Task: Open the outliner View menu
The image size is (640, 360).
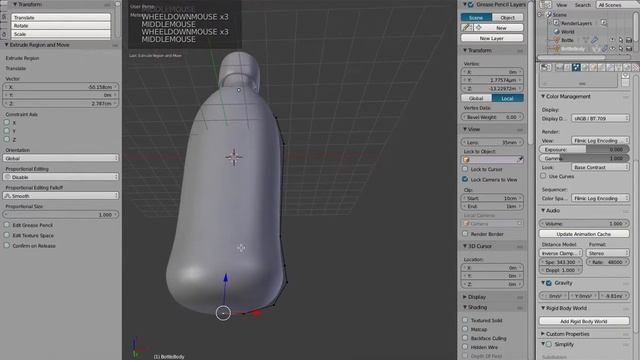Action: pyautogui.click(x=562, y=5)
